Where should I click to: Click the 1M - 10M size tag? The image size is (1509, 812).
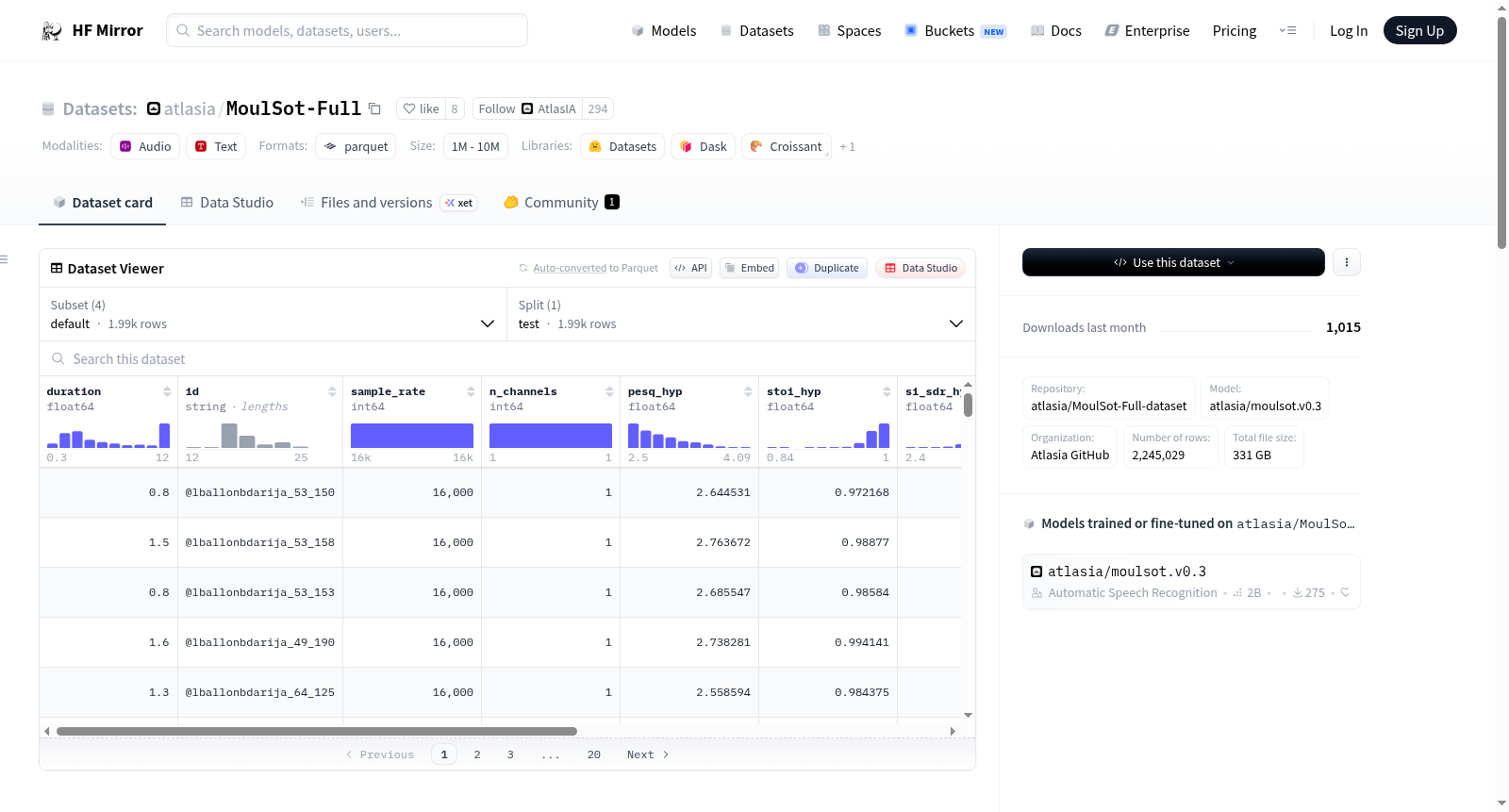475,146
